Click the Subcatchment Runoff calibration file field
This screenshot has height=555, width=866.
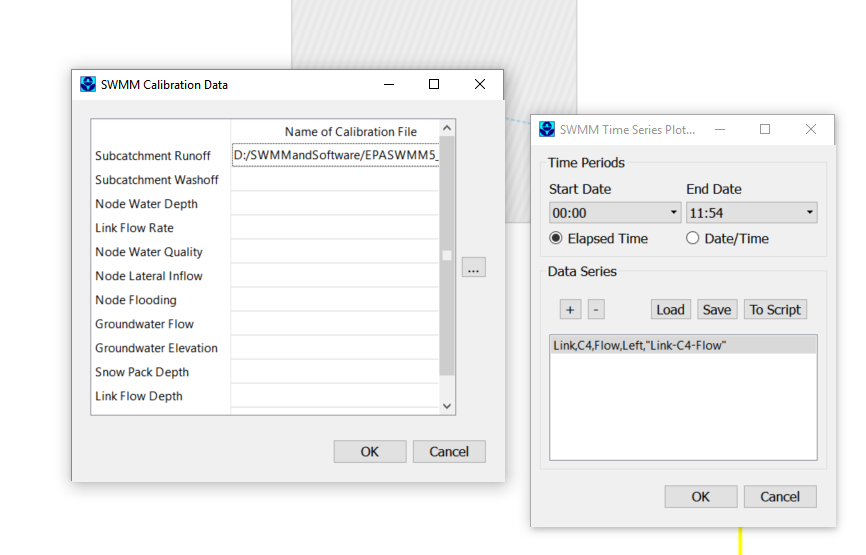pyautogui.click(x=335, y=155)
